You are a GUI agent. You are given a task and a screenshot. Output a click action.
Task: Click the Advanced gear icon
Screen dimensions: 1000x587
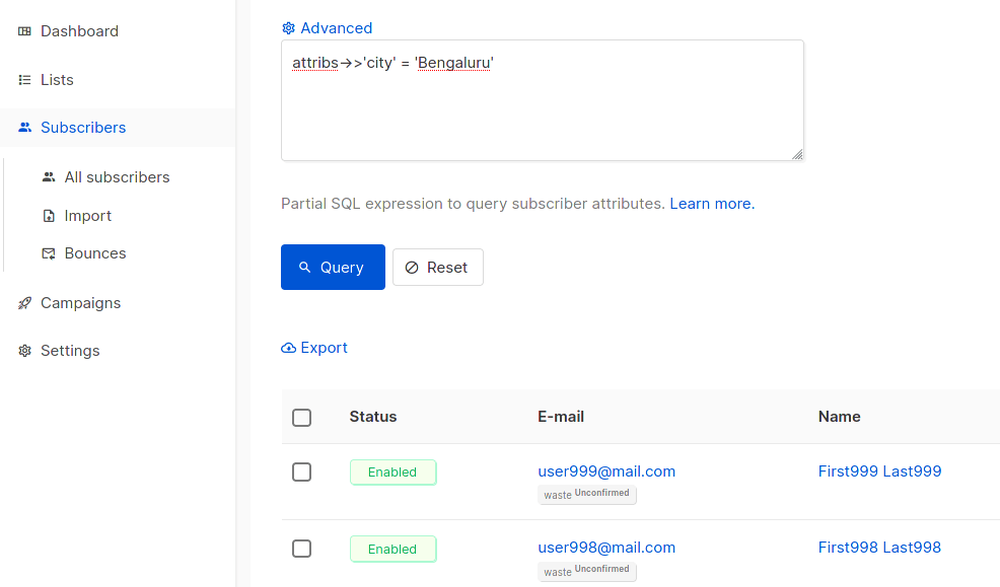tap(288, 28)
